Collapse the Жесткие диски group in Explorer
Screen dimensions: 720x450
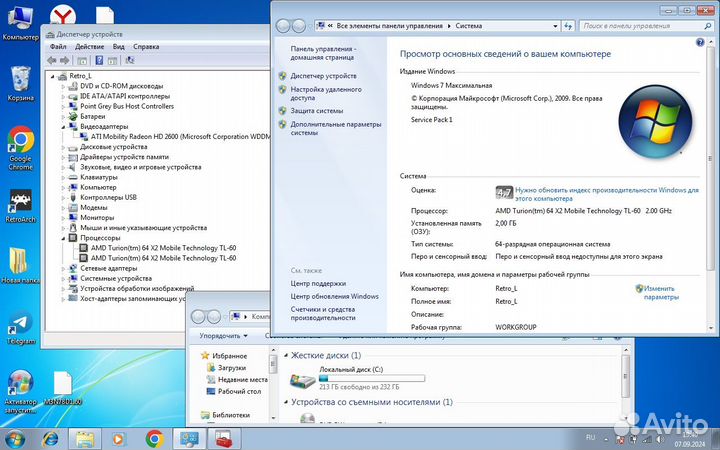(286, 355)
